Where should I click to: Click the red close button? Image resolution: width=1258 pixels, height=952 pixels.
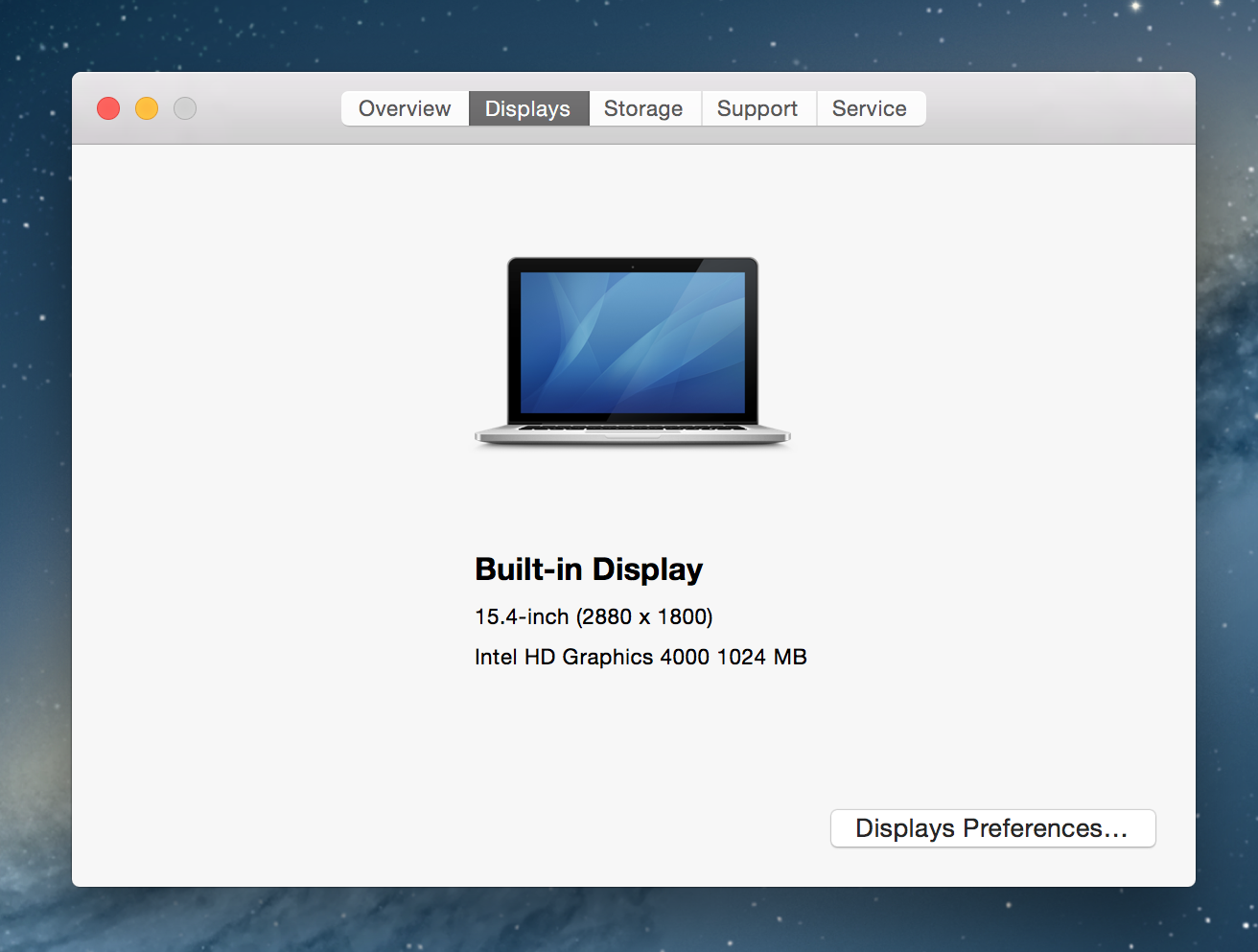point(107,108)
